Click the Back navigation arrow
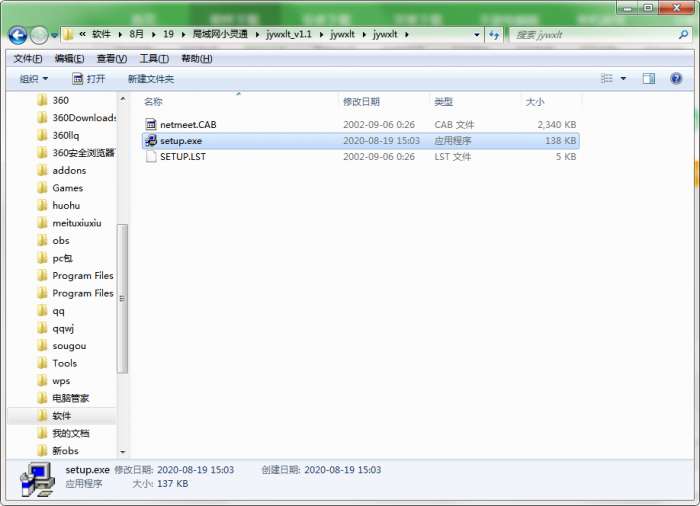700x506 pixels. tap(18, 35)
